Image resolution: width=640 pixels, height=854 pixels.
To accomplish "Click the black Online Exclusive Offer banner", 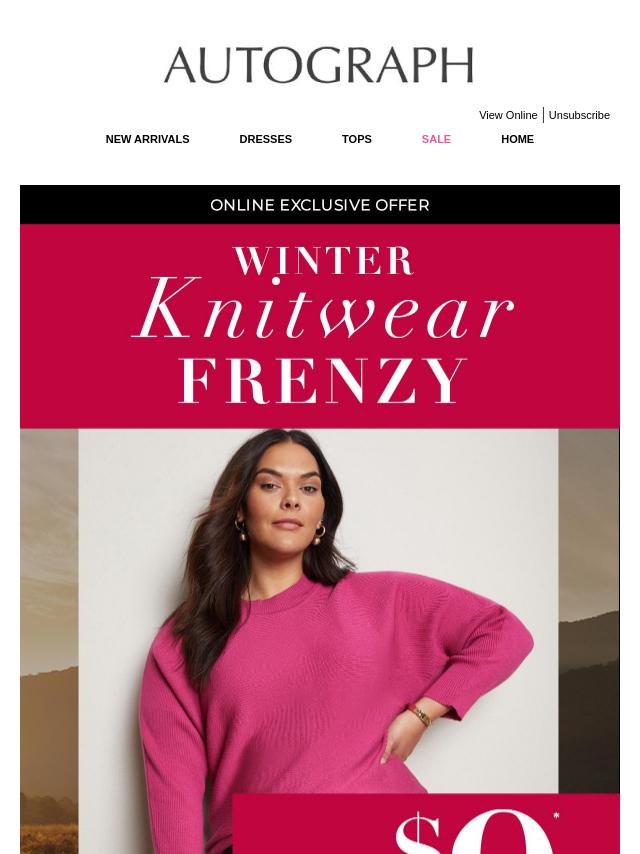I will (320, 205).
